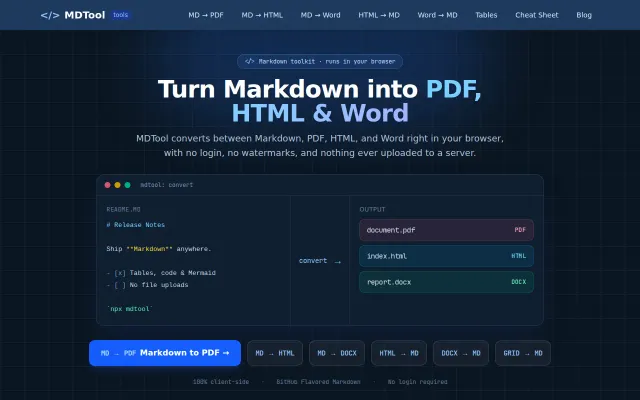This screenshot has width=640, height=400.
Task: Click the 'GitHub Flavored Markdown' footer text
Action: pos(318,382)
